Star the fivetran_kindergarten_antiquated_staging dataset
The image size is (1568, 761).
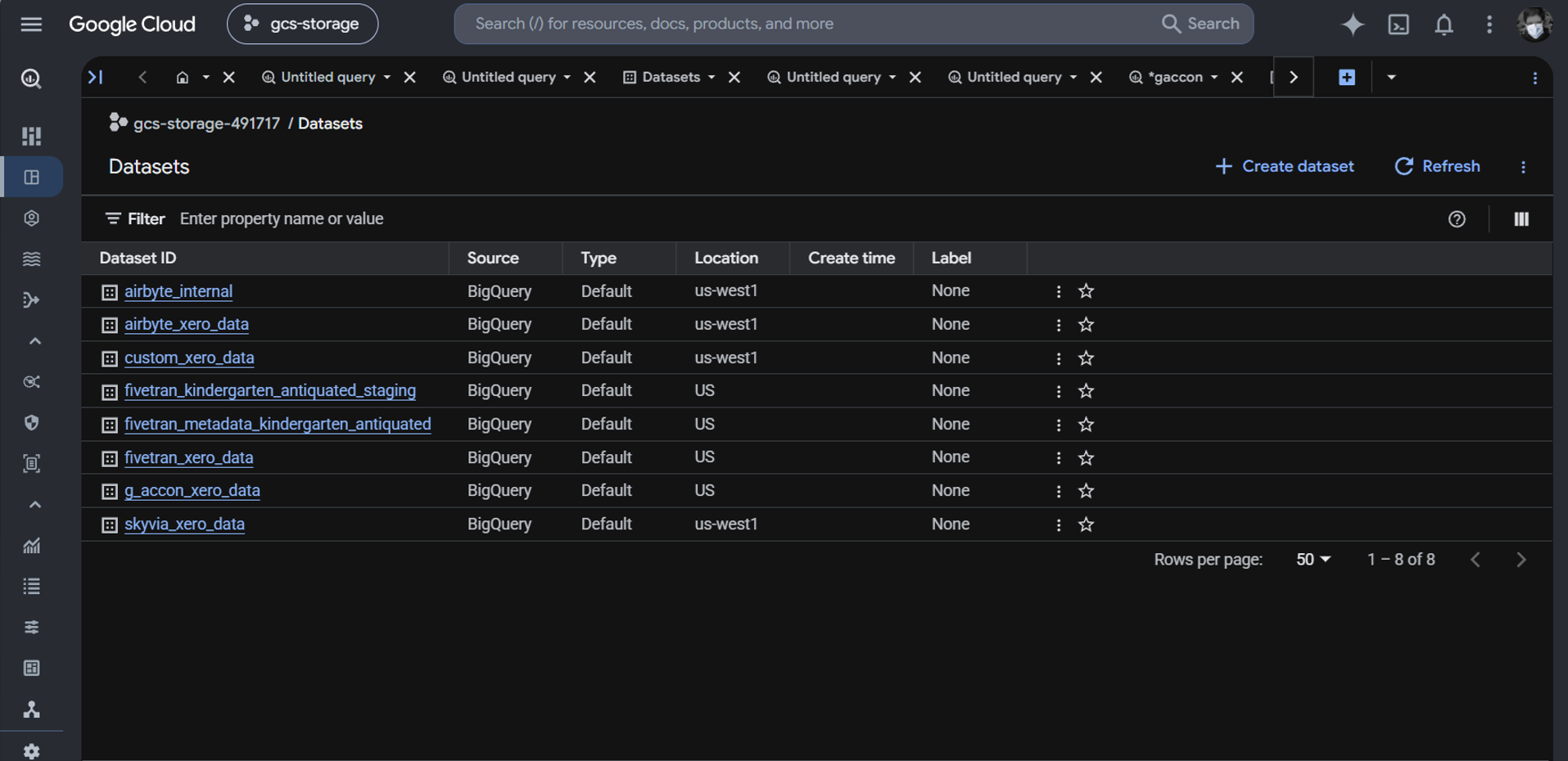pos(1086,391)
